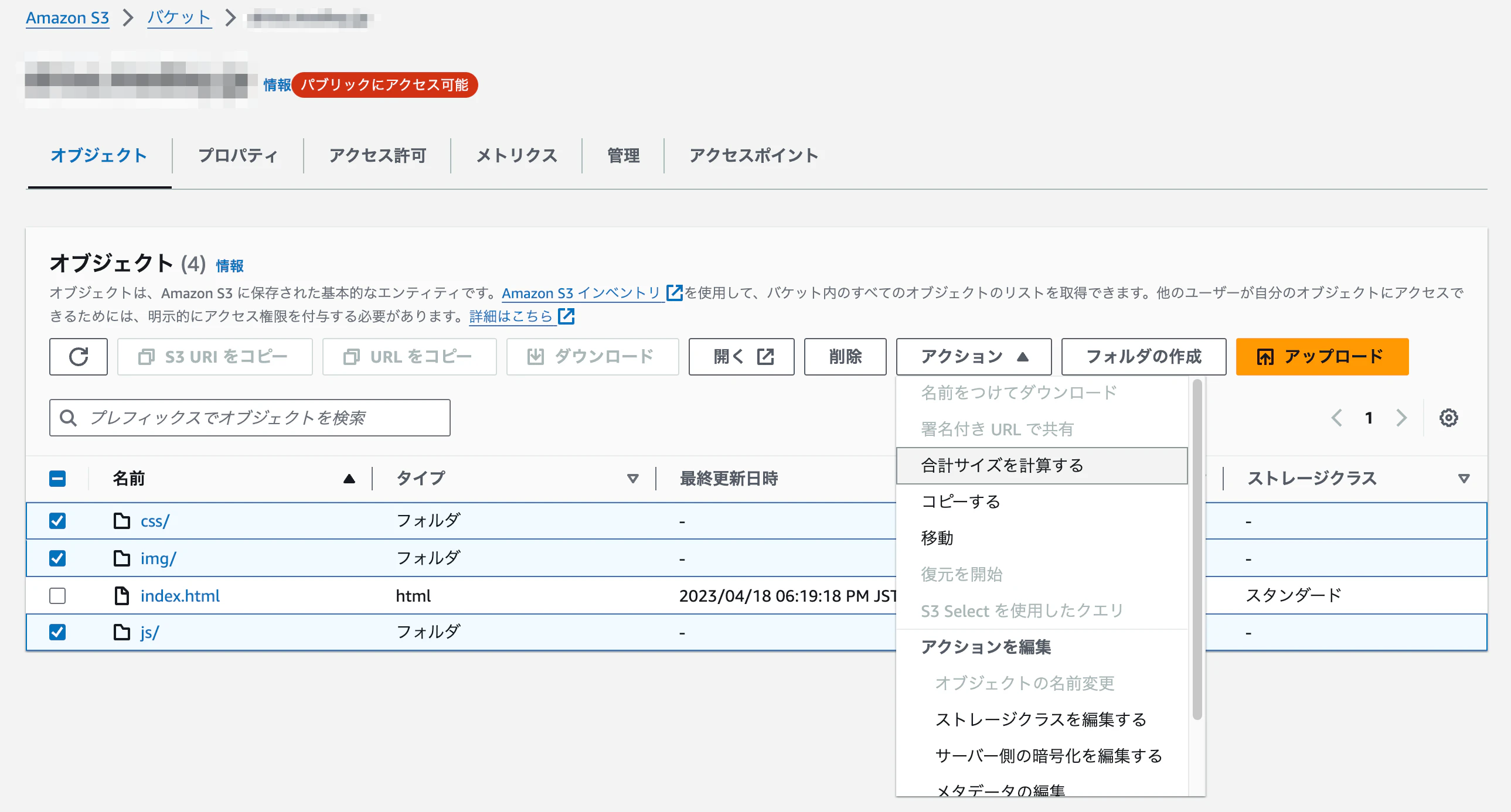Click external link icon beside 詳細はこちら

566,316
